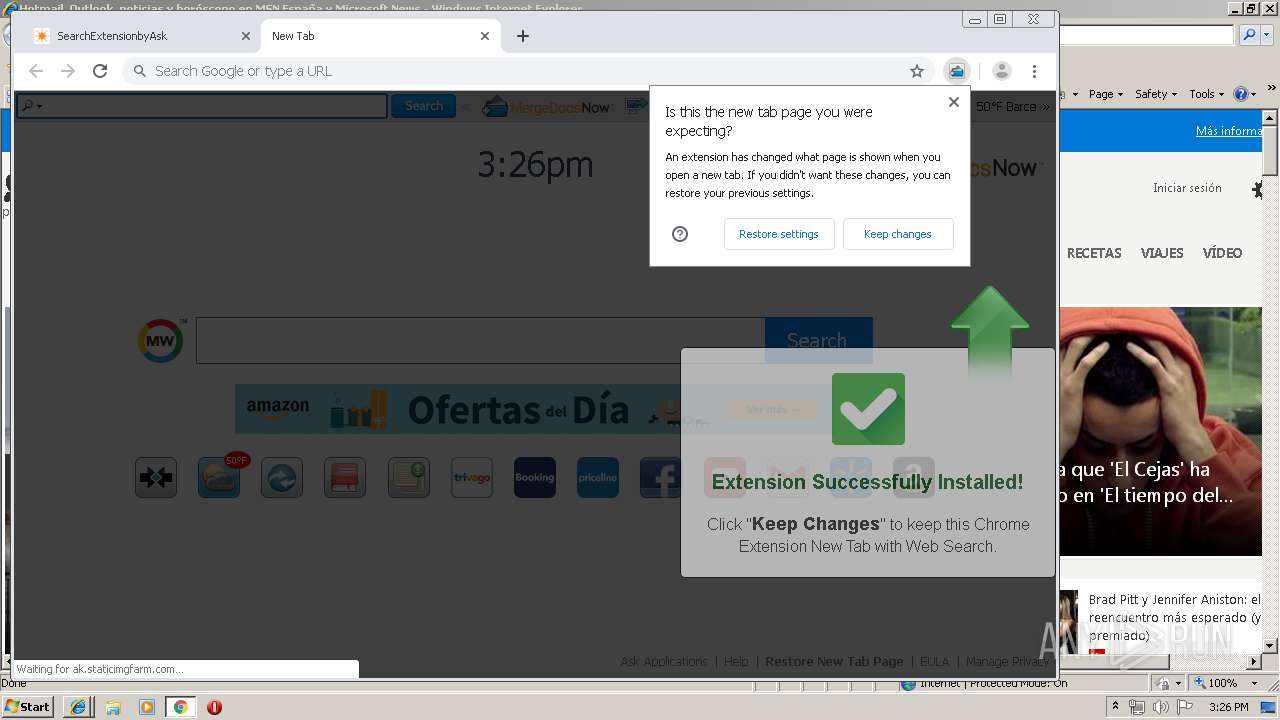This screenshot has width=1280, height=720.
Task: Open the weather shortcut icon
Action: 219,478
